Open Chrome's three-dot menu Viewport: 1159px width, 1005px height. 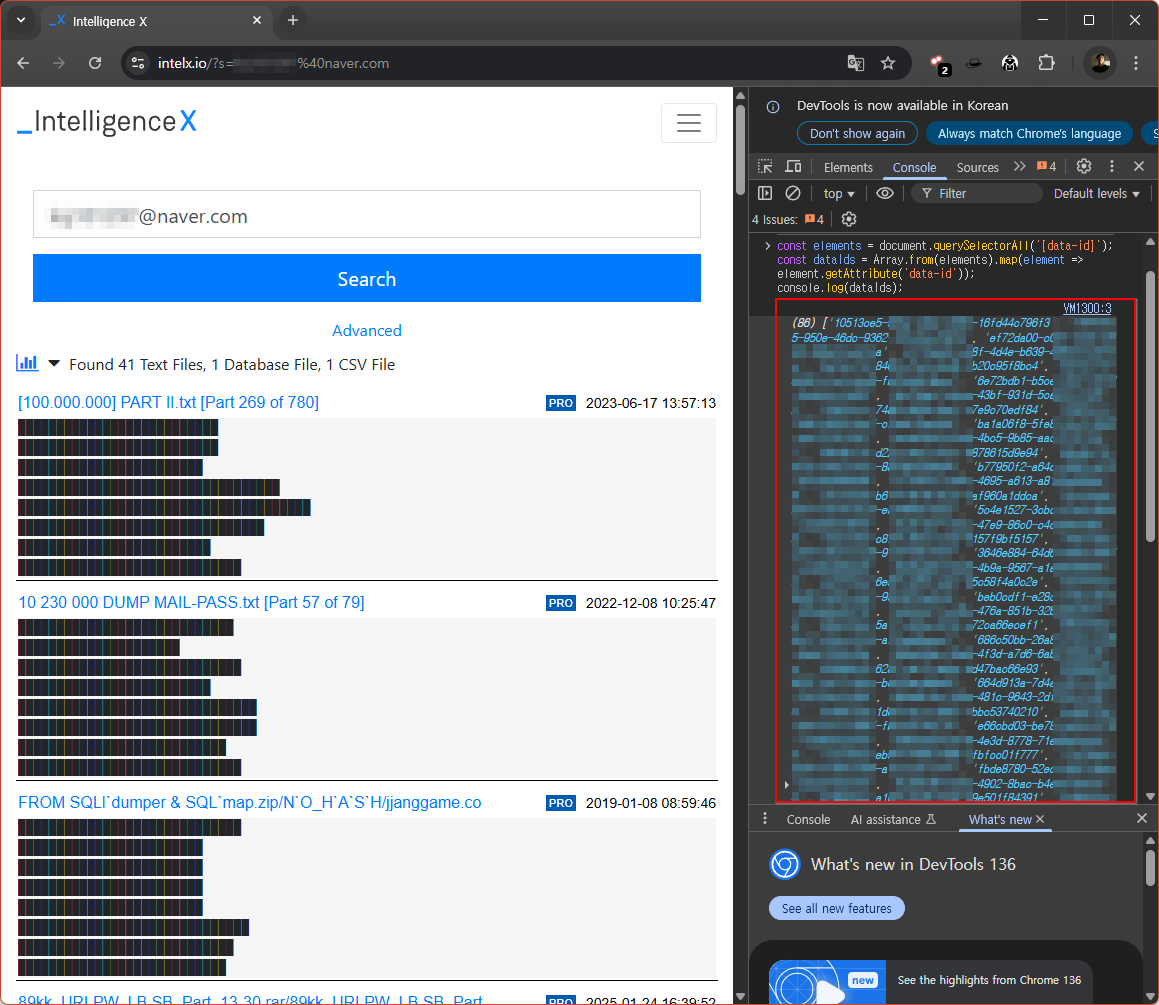click(1136, 64)
